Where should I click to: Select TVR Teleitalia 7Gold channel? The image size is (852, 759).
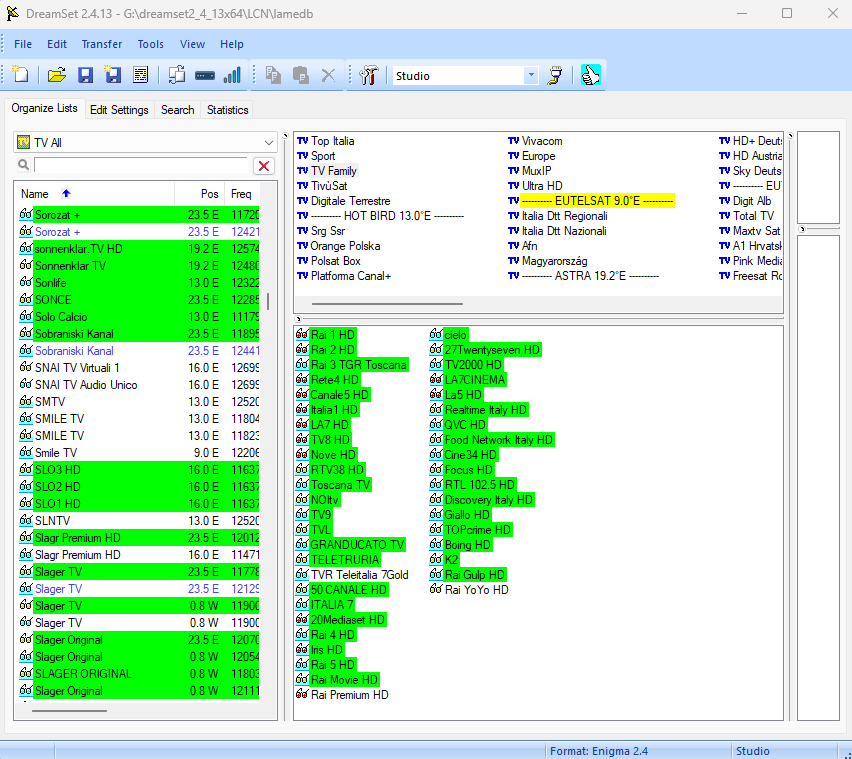[x=353, y=575]
